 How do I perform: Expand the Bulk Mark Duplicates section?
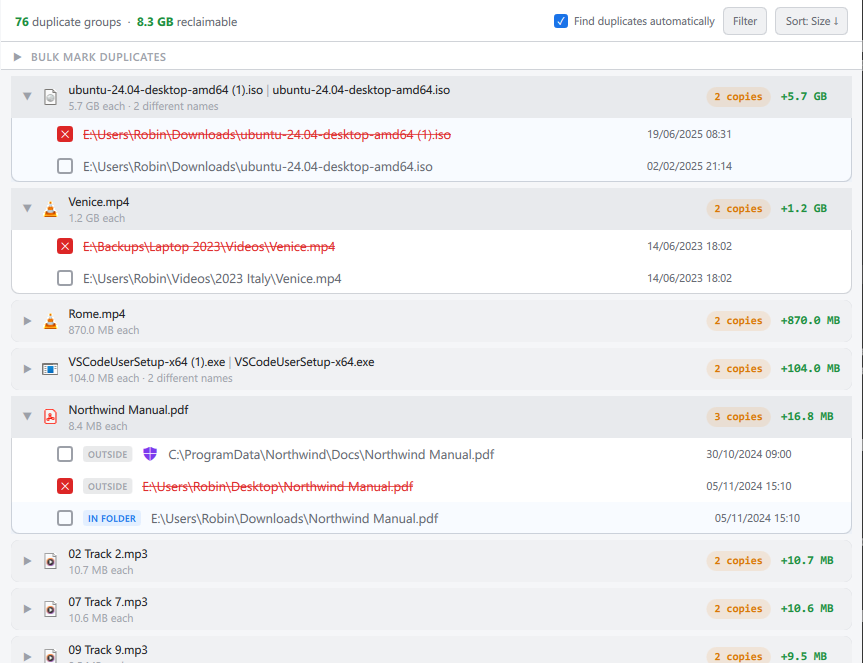(18, 57)
